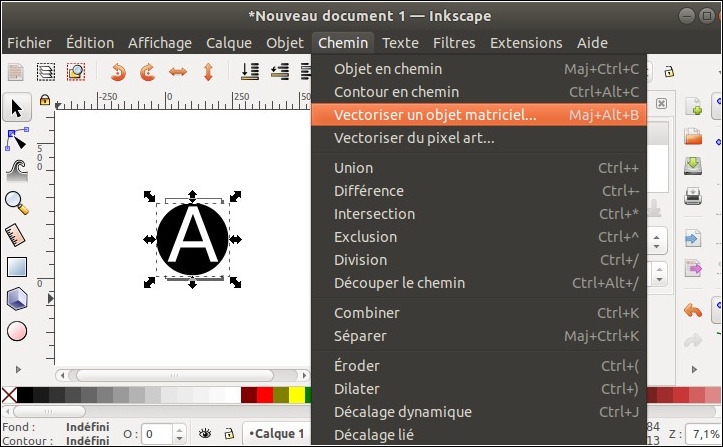The image size is (723, 447).
Task: Click Select all objects icon
Action: (x=15, y=72)
